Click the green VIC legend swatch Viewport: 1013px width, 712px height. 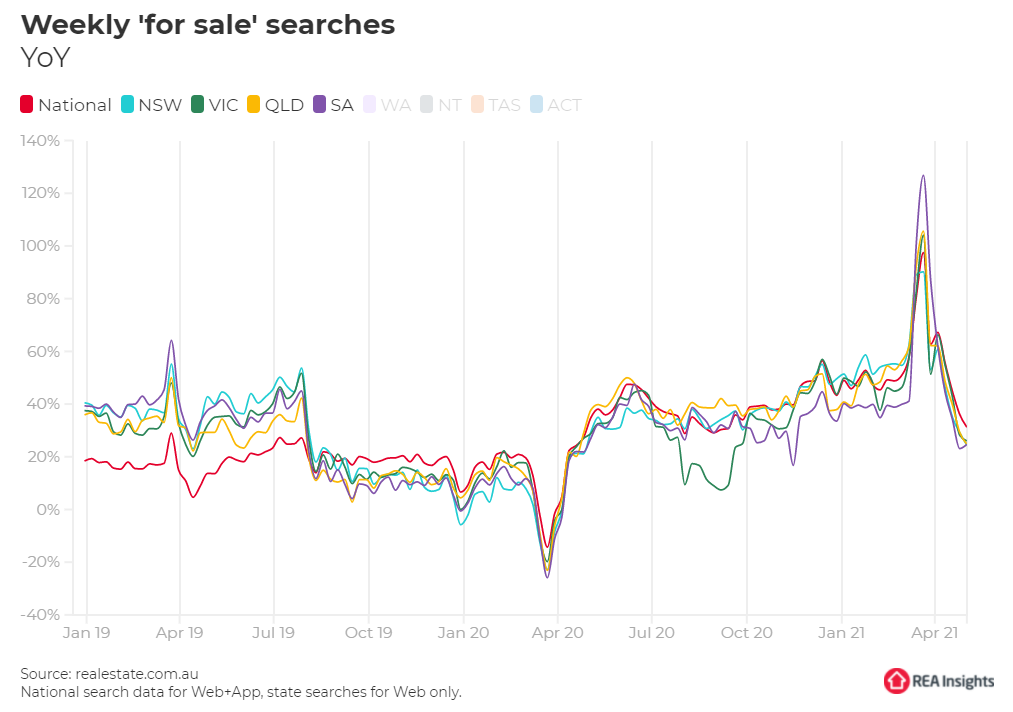pos(198,104)
